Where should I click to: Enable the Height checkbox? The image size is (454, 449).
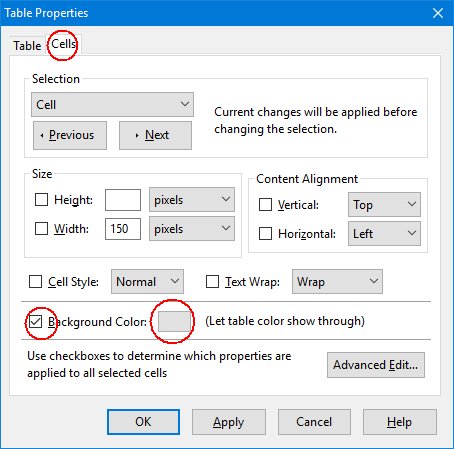click(x=41, y=200)
